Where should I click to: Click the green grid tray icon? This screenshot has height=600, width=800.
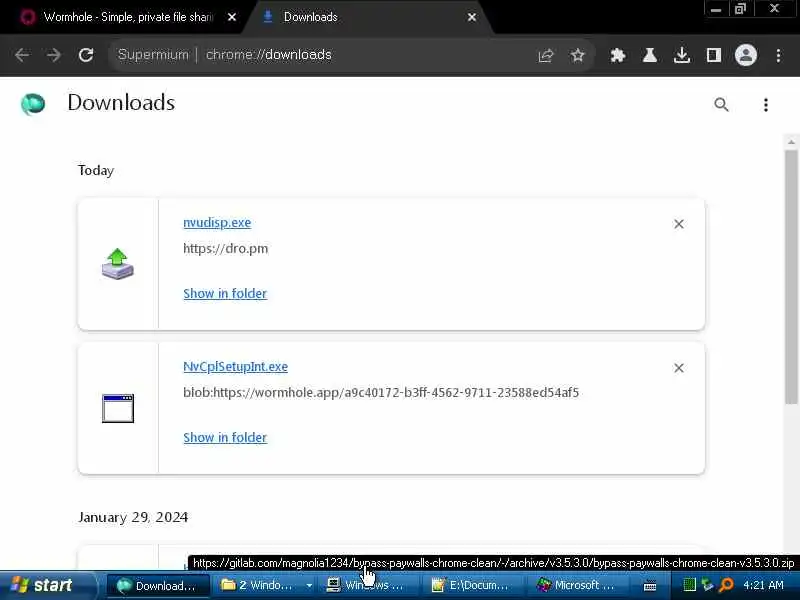689,585
